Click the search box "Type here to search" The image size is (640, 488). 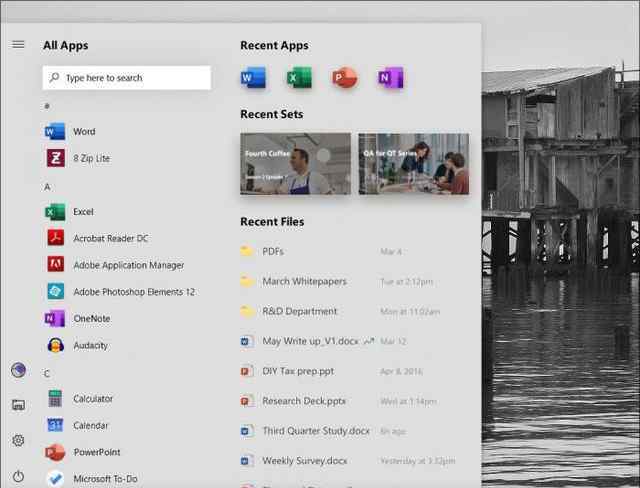tap(127, 78)
